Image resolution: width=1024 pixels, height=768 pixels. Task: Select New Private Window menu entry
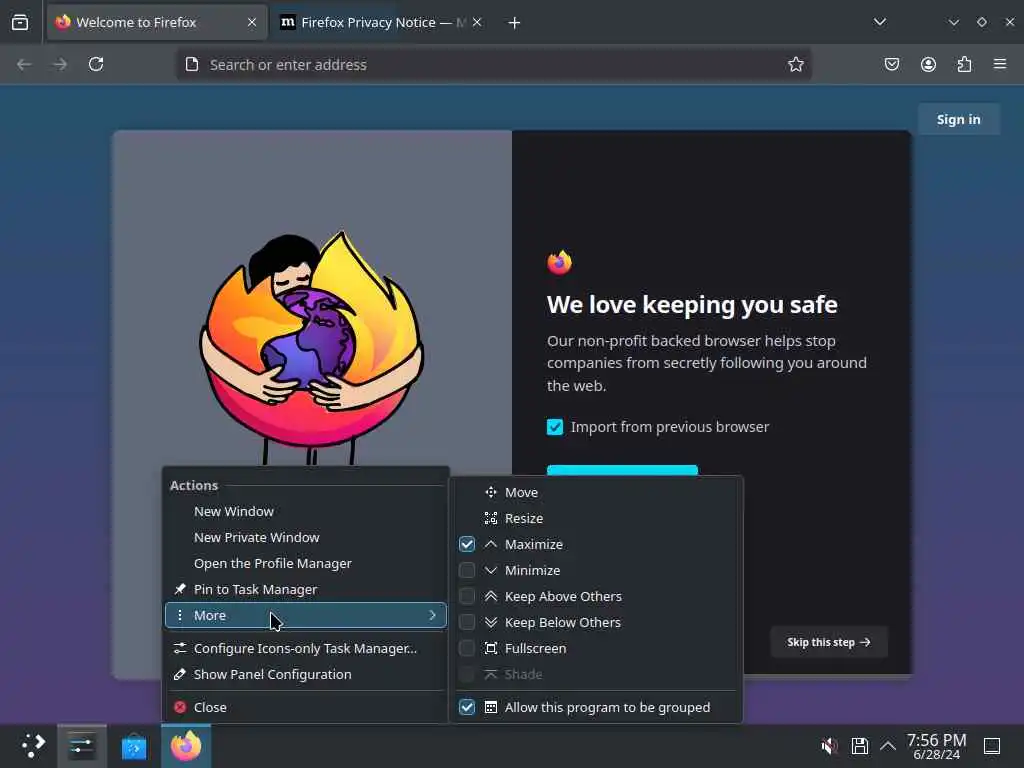(306, 537)
